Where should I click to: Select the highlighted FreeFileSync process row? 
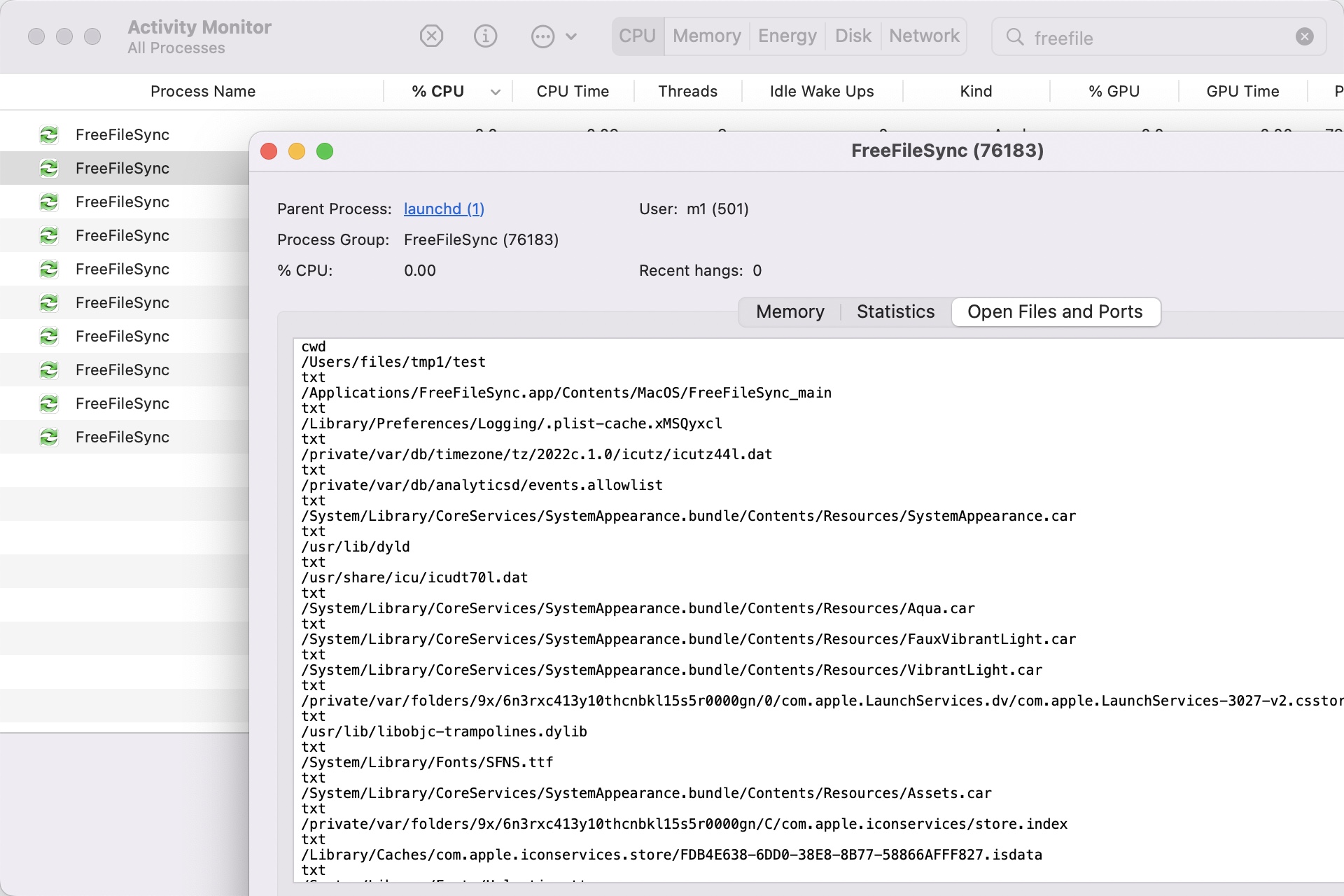point(125,168)
